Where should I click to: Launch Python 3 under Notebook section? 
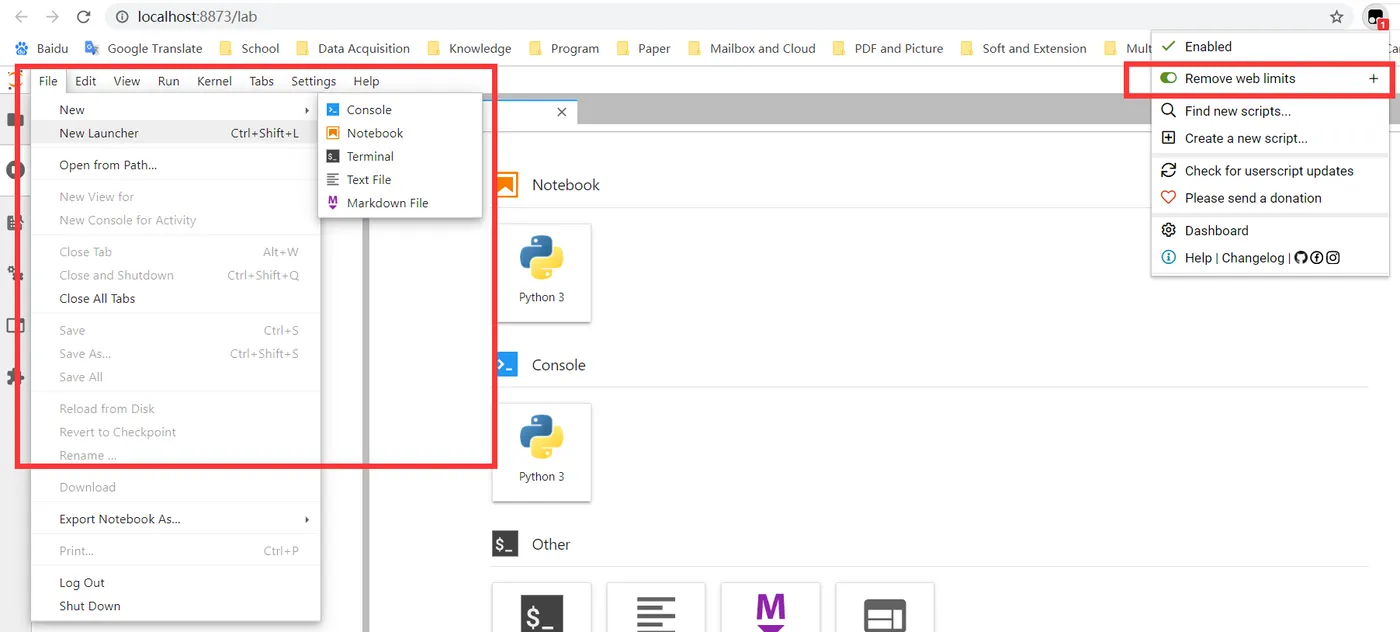click(541, 272)
